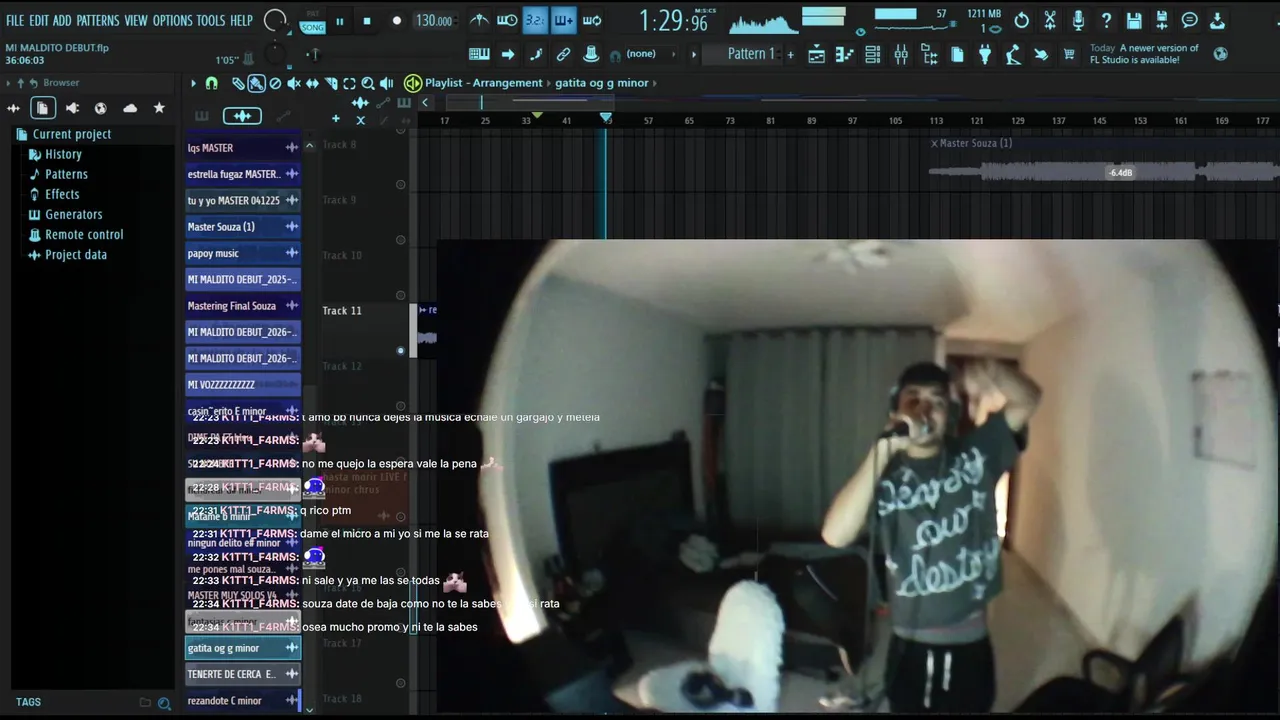Toggle note/clip grouping link icon
The image size is (1280, 720).
click(x=563, y=54)
